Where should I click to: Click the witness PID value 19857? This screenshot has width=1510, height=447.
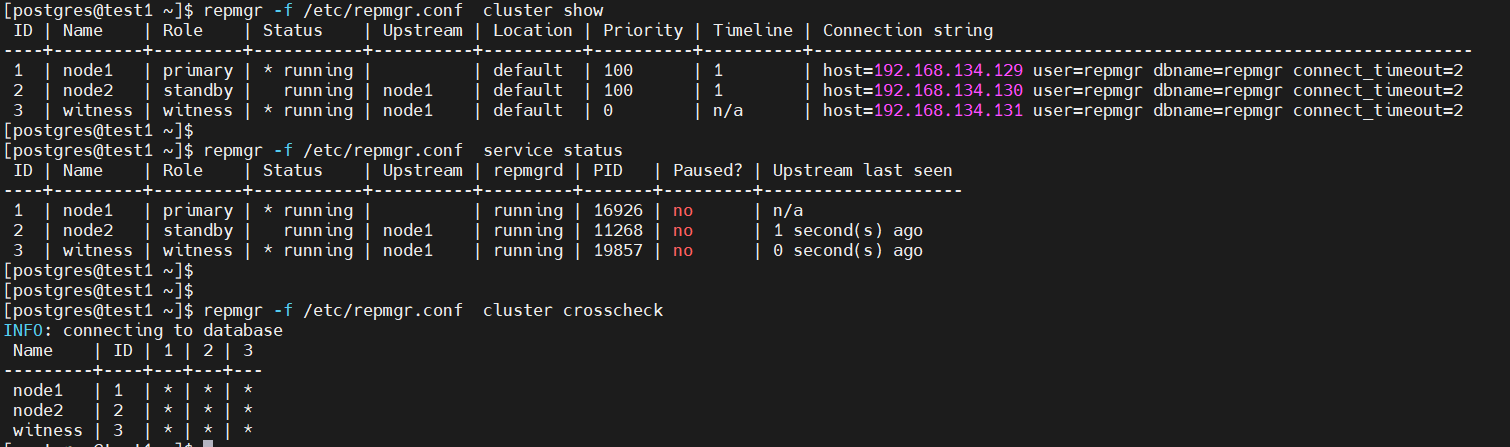pyautogui.click(x=618, y=251)
